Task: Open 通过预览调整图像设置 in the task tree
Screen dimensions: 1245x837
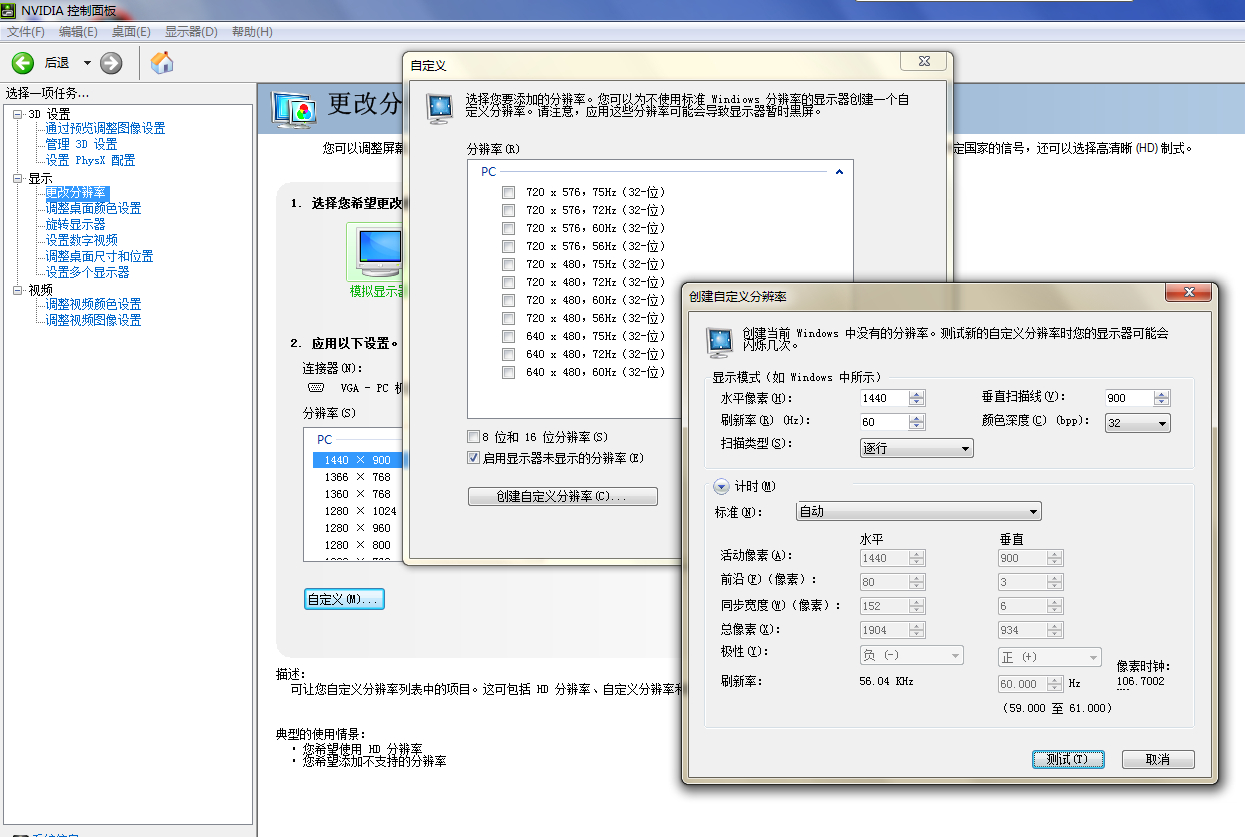Action: click(105, 128)
